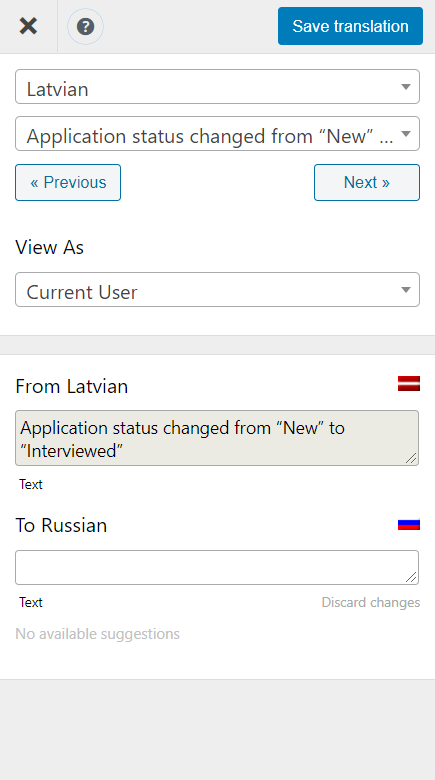
Task: Click the Latvian flag icon
Action: [x=409, y=384]
